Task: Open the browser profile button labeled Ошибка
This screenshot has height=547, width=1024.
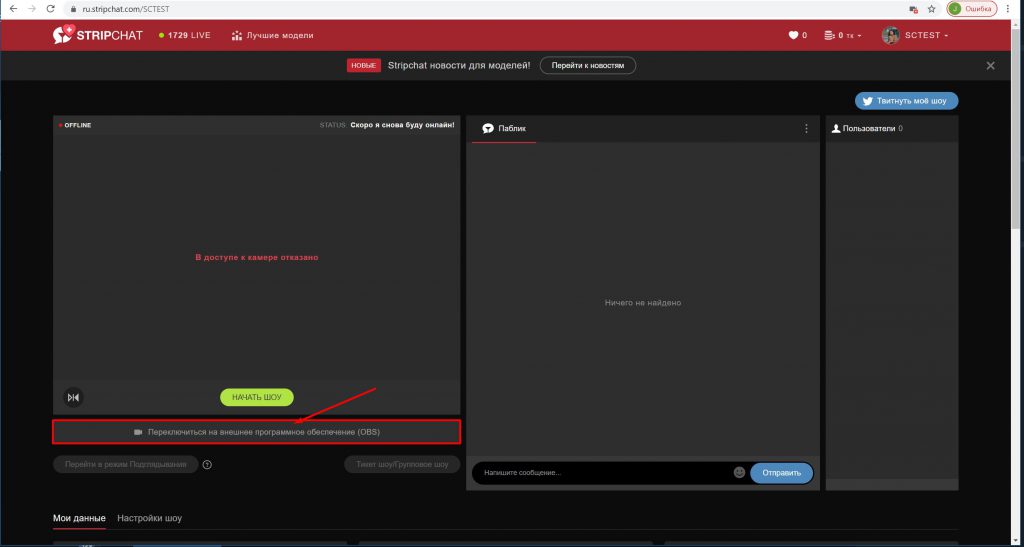Action: tap(972, 9)
